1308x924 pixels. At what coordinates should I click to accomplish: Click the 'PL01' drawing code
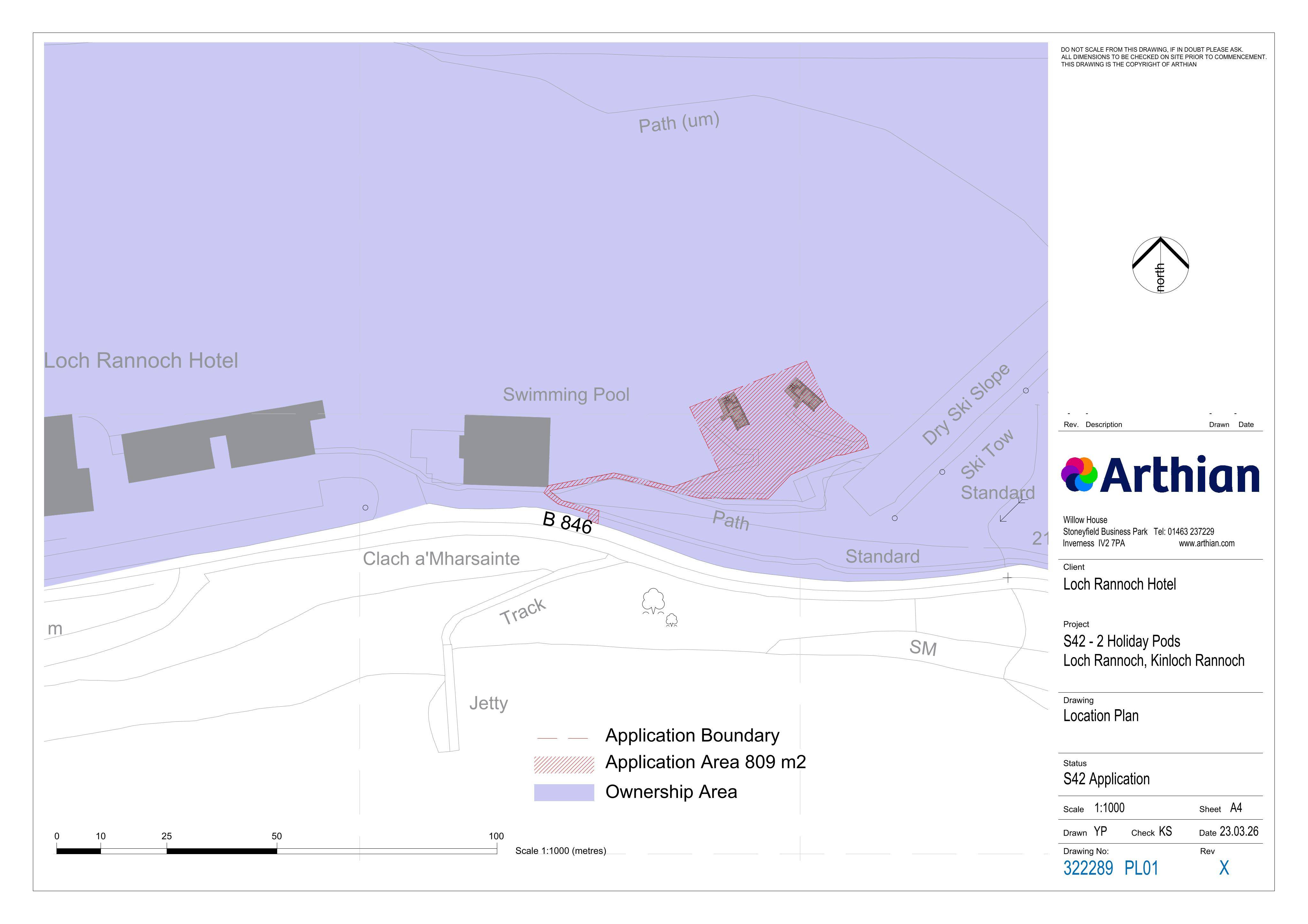coord(1141,868)
